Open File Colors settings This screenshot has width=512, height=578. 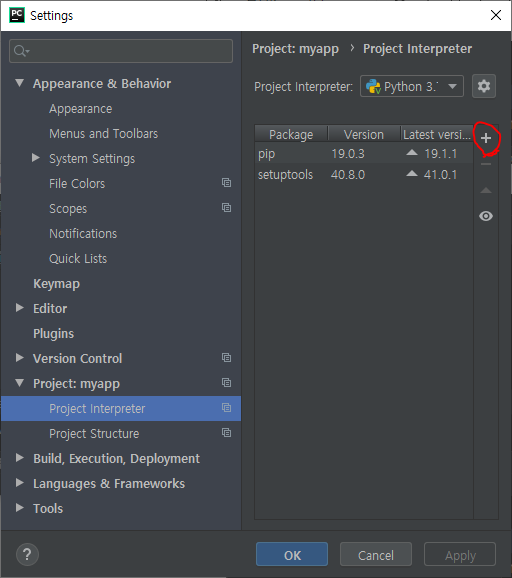tap(77, 184)
